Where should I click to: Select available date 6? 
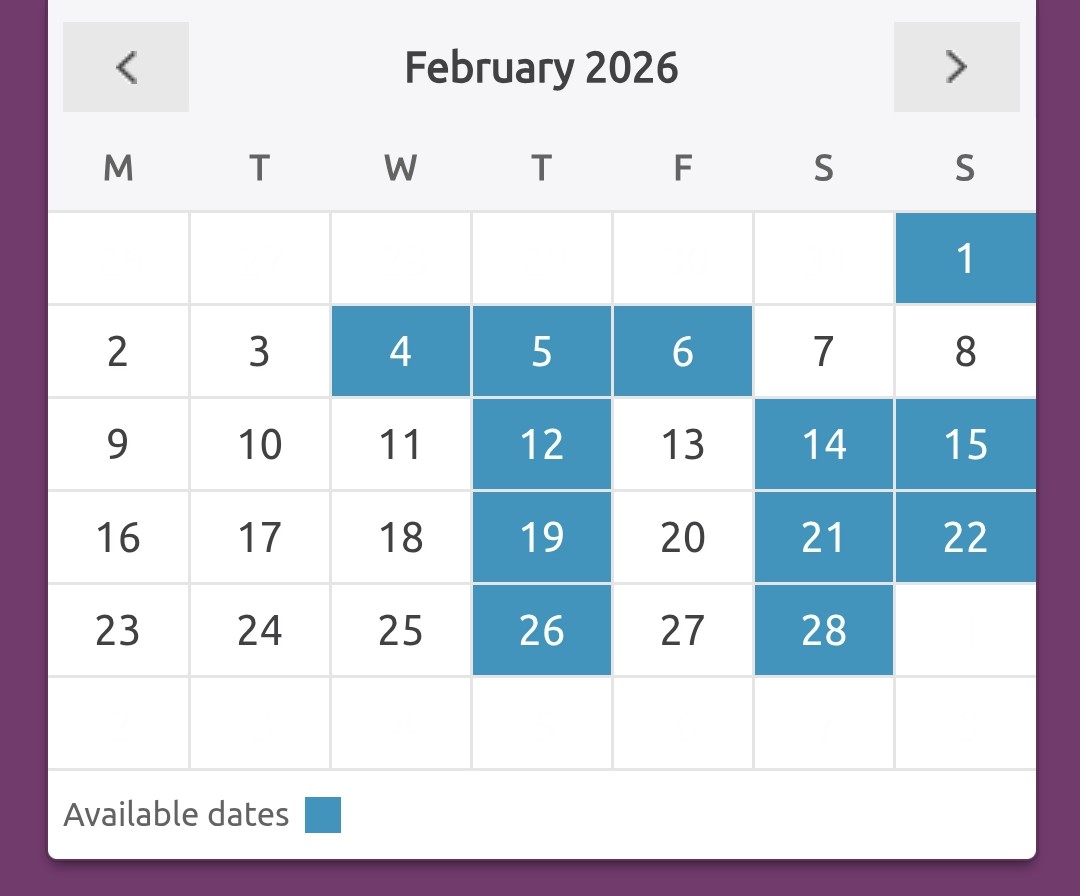pyautogui.click(x=683, y=351)
